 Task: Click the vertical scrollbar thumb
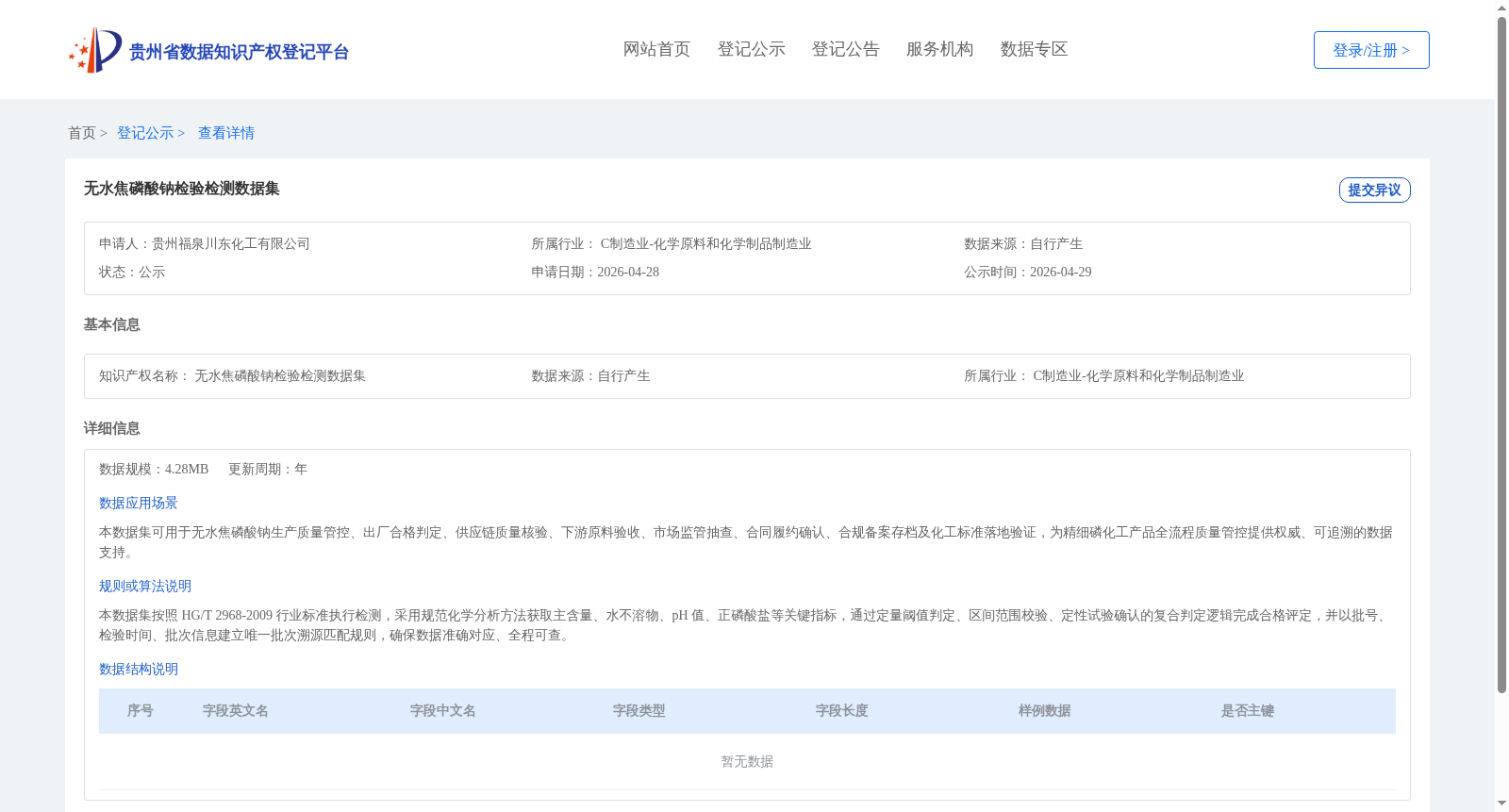point(1501,355)
